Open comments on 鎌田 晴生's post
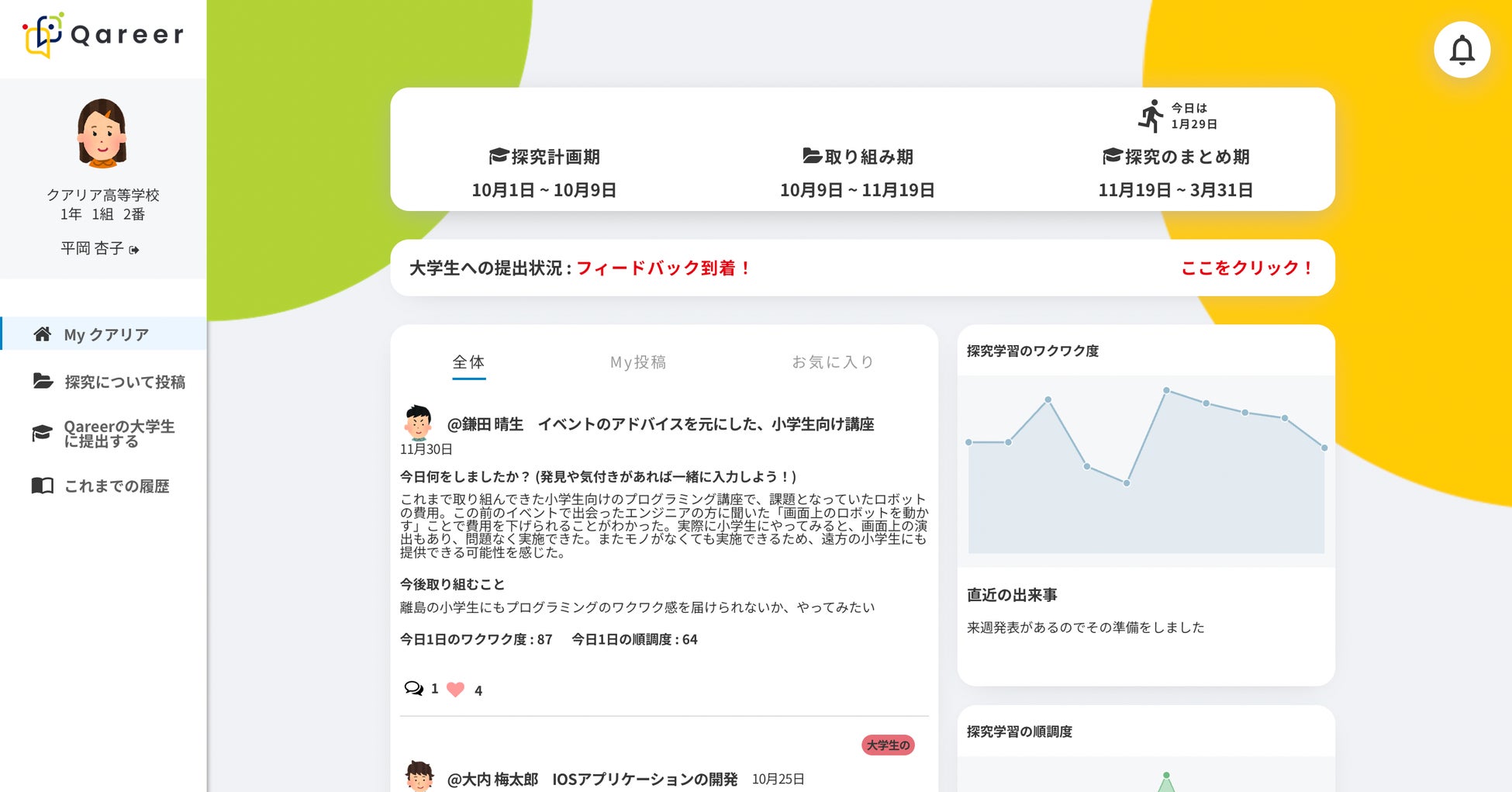 click(x=414, y=688)
